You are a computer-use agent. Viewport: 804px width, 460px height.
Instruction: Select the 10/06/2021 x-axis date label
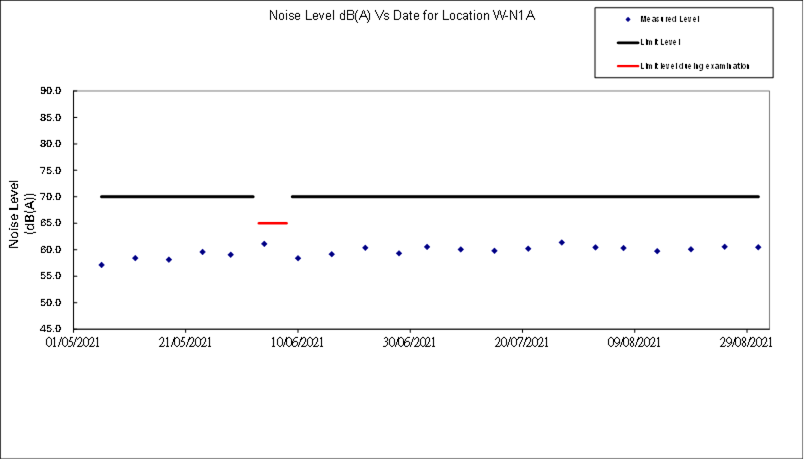297,343
